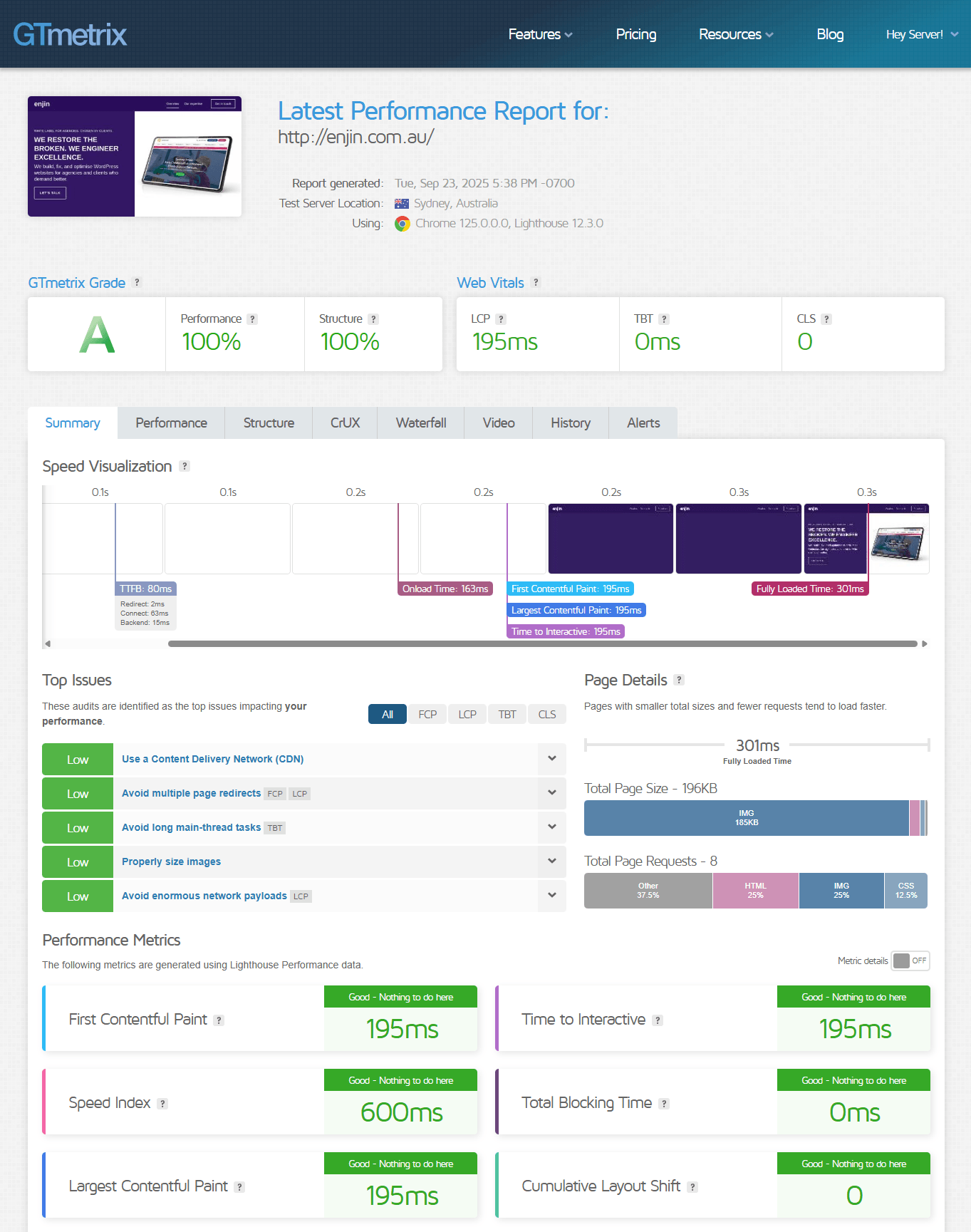Viewport: 971px width, 1232px height.
Task: Toggle the Metric details switch
Action: pos(910,961)
